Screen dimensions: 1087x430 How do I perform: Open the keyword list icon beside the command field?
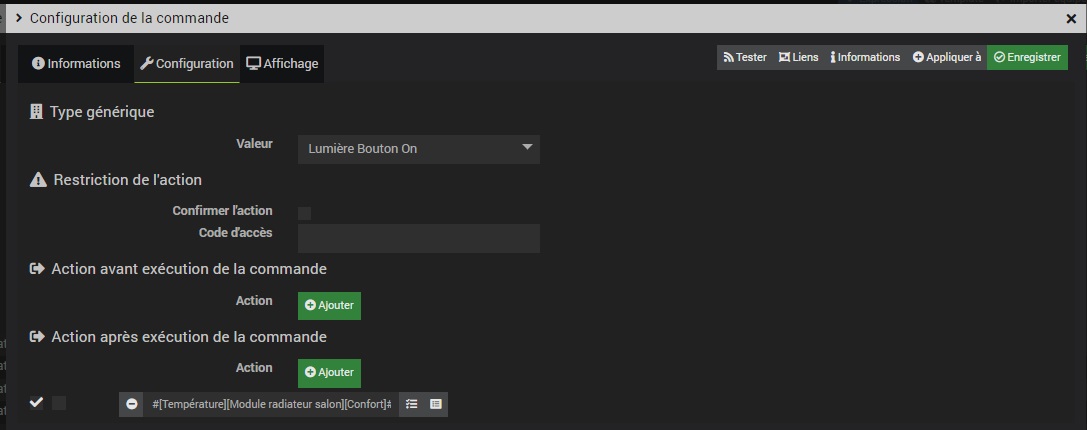[412, 404]
